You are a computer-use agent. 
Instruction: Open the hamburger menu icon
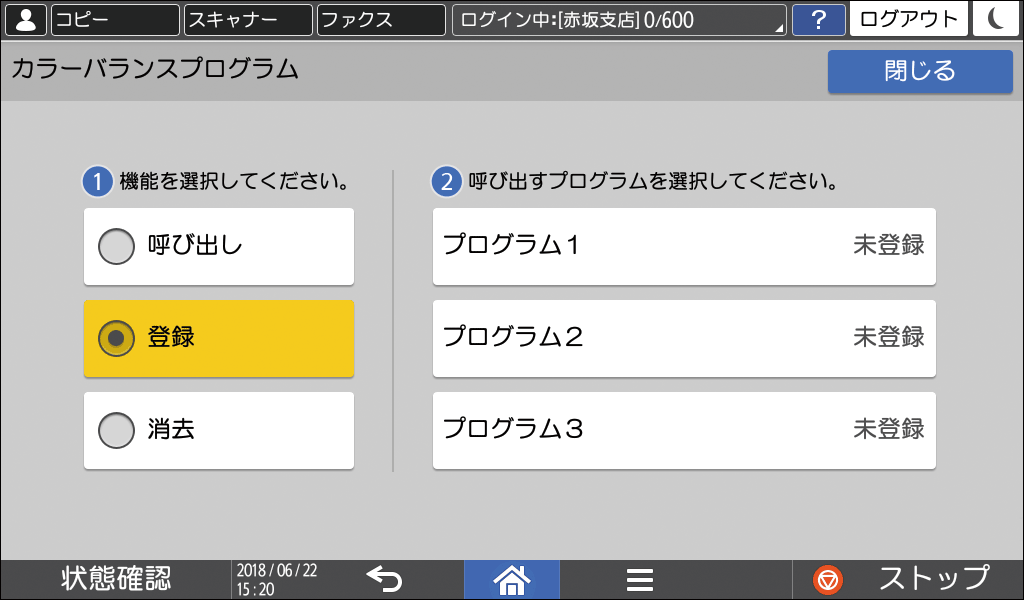point(639,579)
